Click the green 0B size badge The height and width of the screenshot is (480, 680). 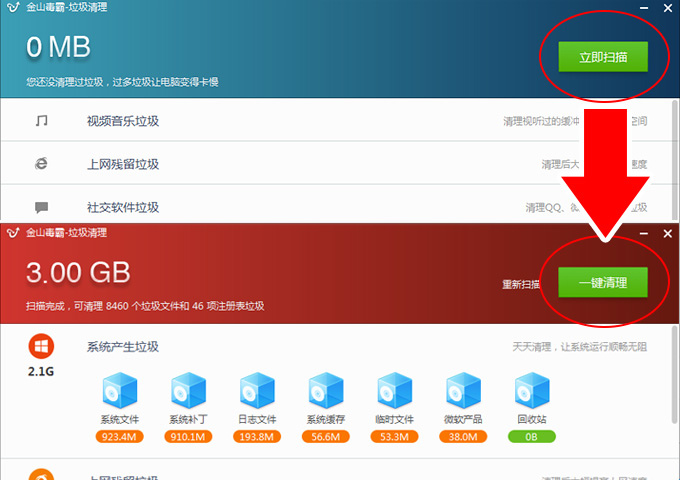pyautogui.click(x=532, y=436)
